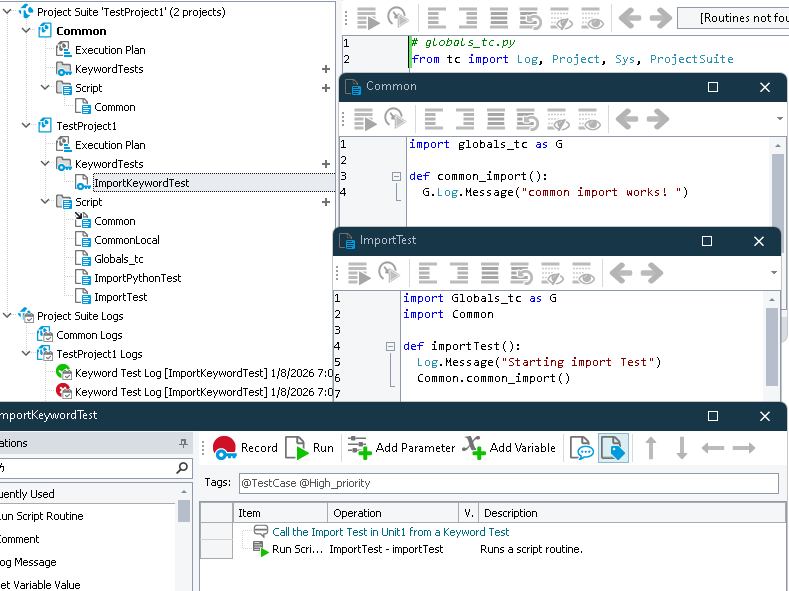Pin the Operations panel with pushpin icon
Viewport: 789px width, 591px height.
pos(183,443)
